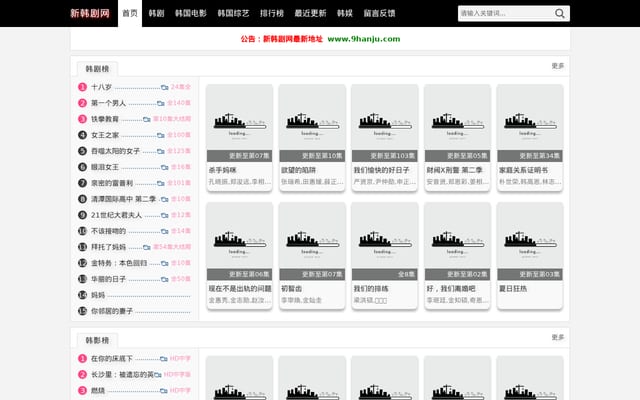This screenshot has width=640, height=400.
Task: Open the 吞噬太阳的女子 drama link
Action: click(x=116, y=151)
